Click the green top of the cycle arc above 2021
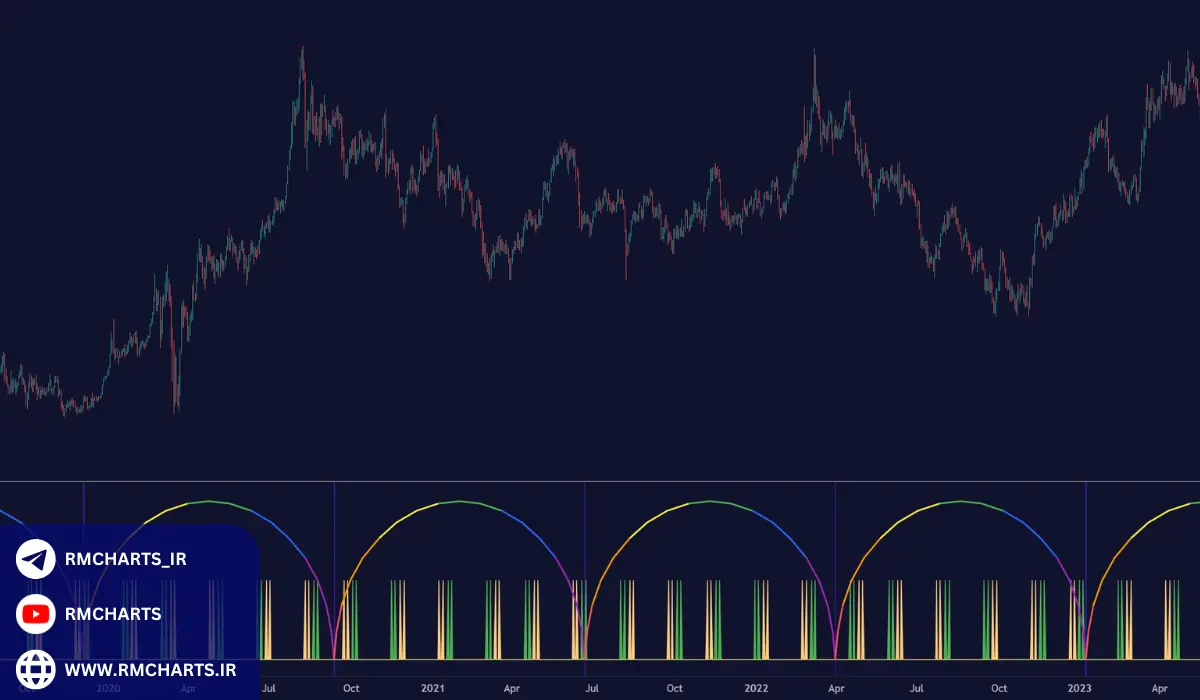 pos(459,501)
